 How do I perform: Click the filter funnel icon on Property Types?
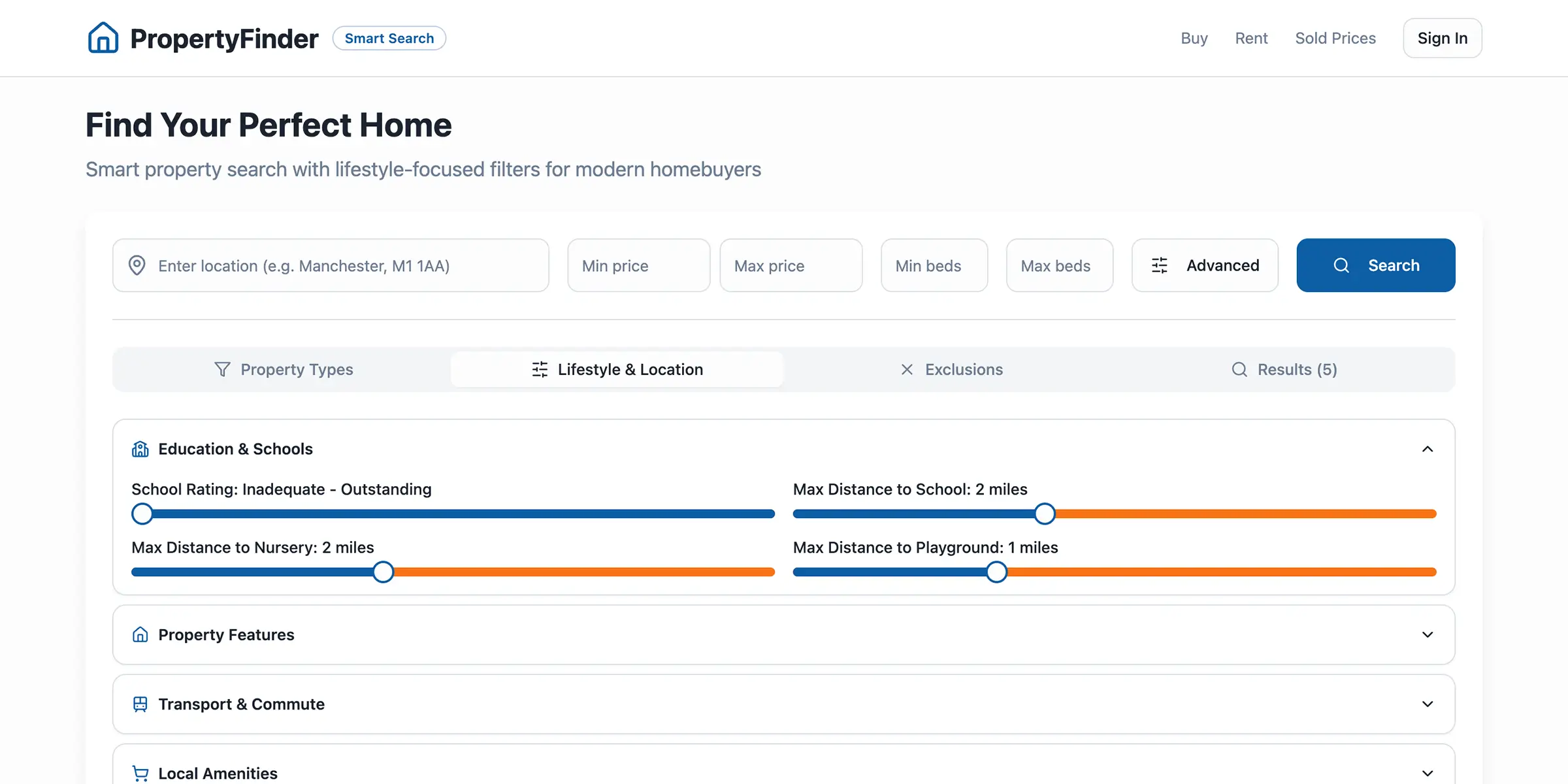[x=223, y=369]
